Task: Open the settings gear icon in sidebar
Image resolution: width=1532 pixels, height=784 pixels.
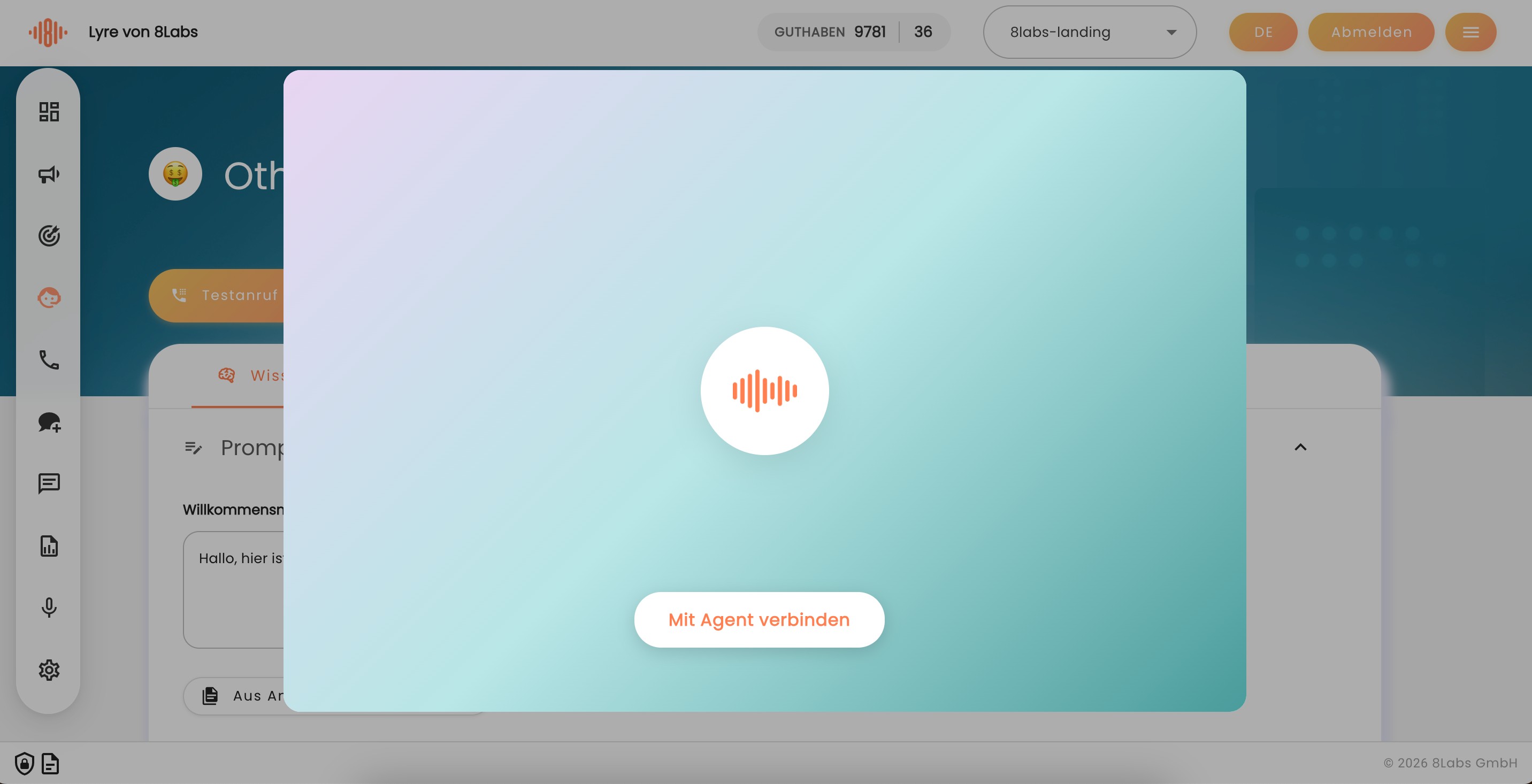Action: 49,670
